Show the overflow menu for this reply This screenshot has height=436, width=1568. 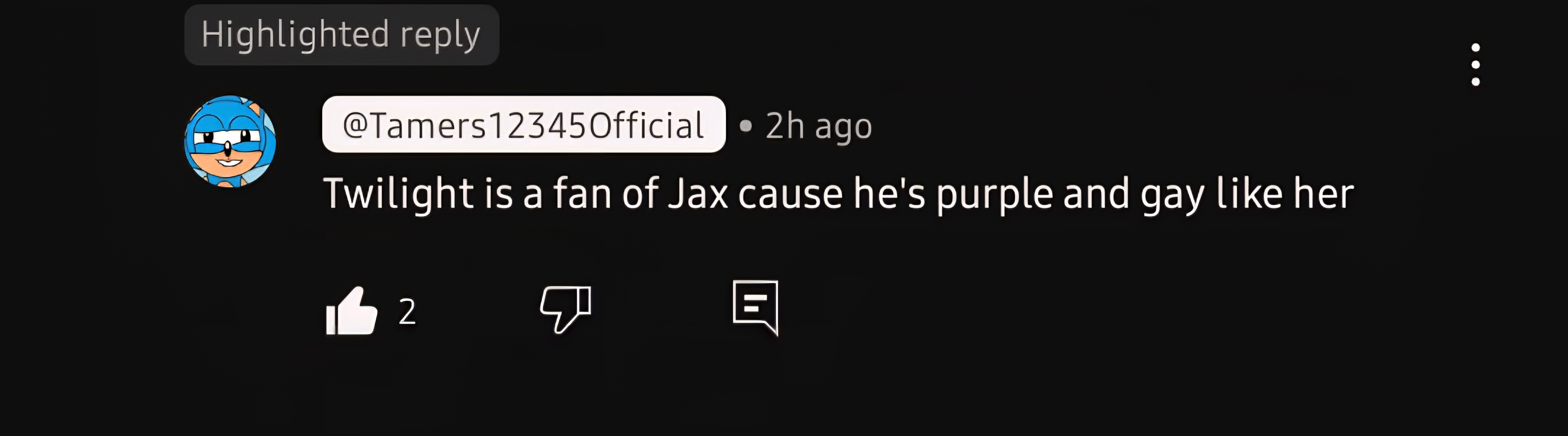click(x=1475, y=65)
